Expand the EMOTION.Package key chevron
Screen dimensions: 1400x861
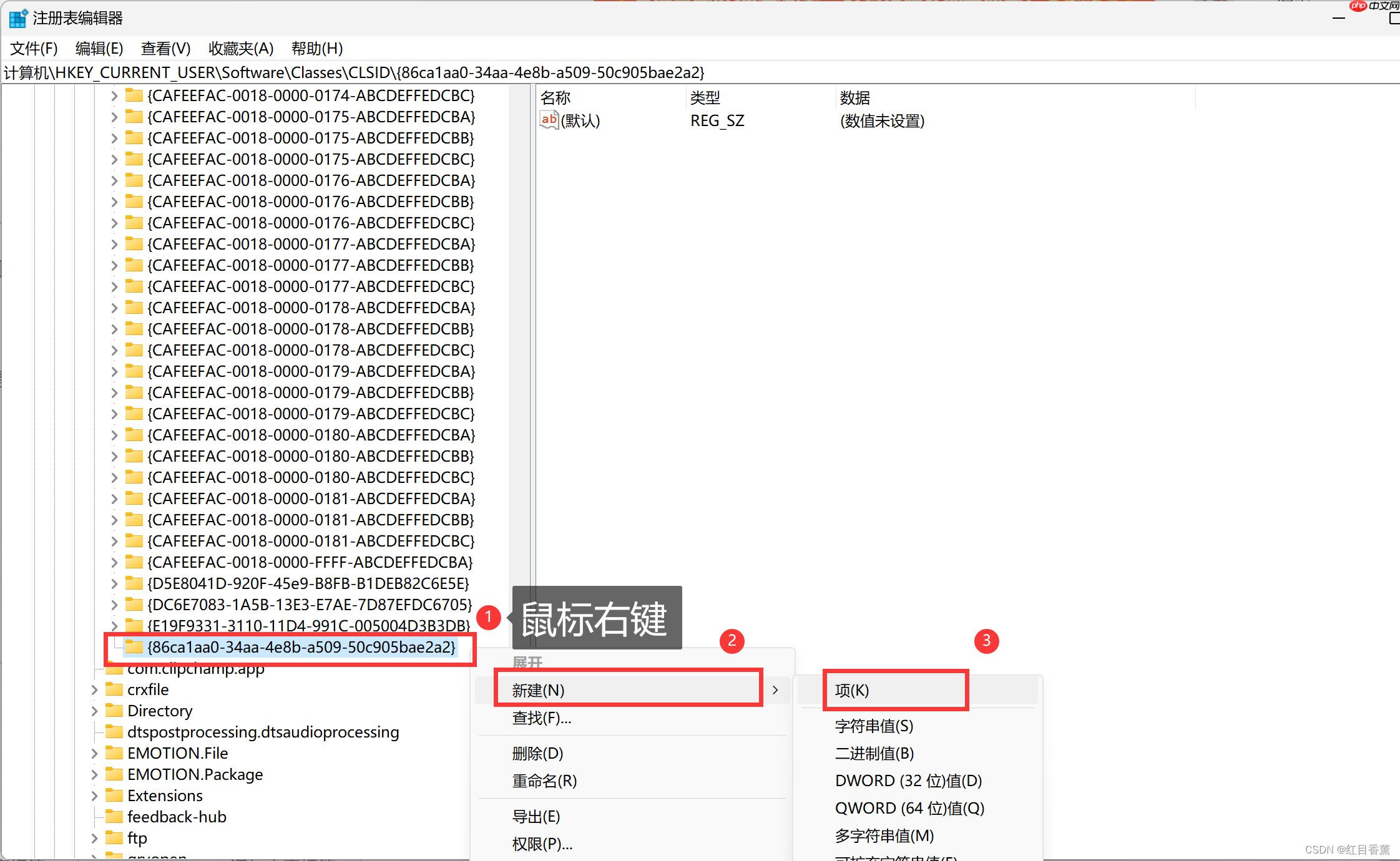click(x=94, y=774)
